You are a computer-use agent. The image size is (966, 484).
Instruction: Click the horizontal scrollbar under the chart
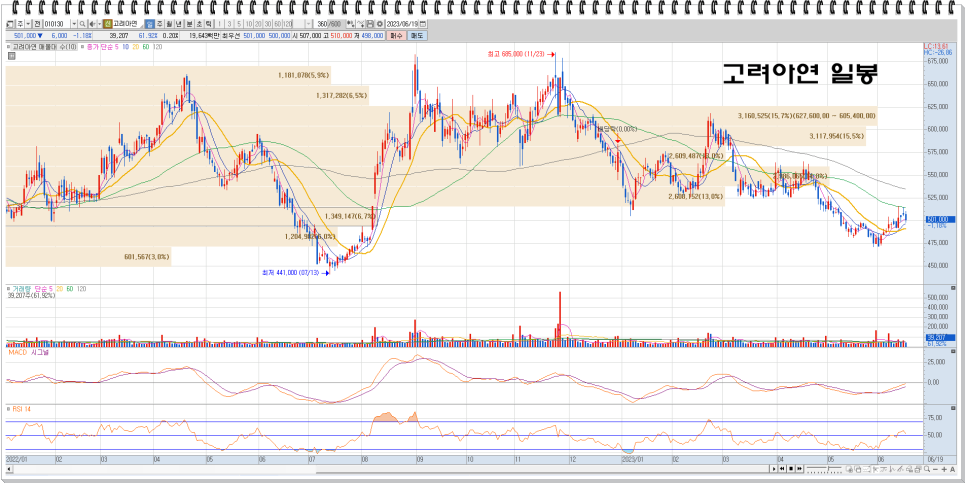pyautogui.click(x=388, y=469)
